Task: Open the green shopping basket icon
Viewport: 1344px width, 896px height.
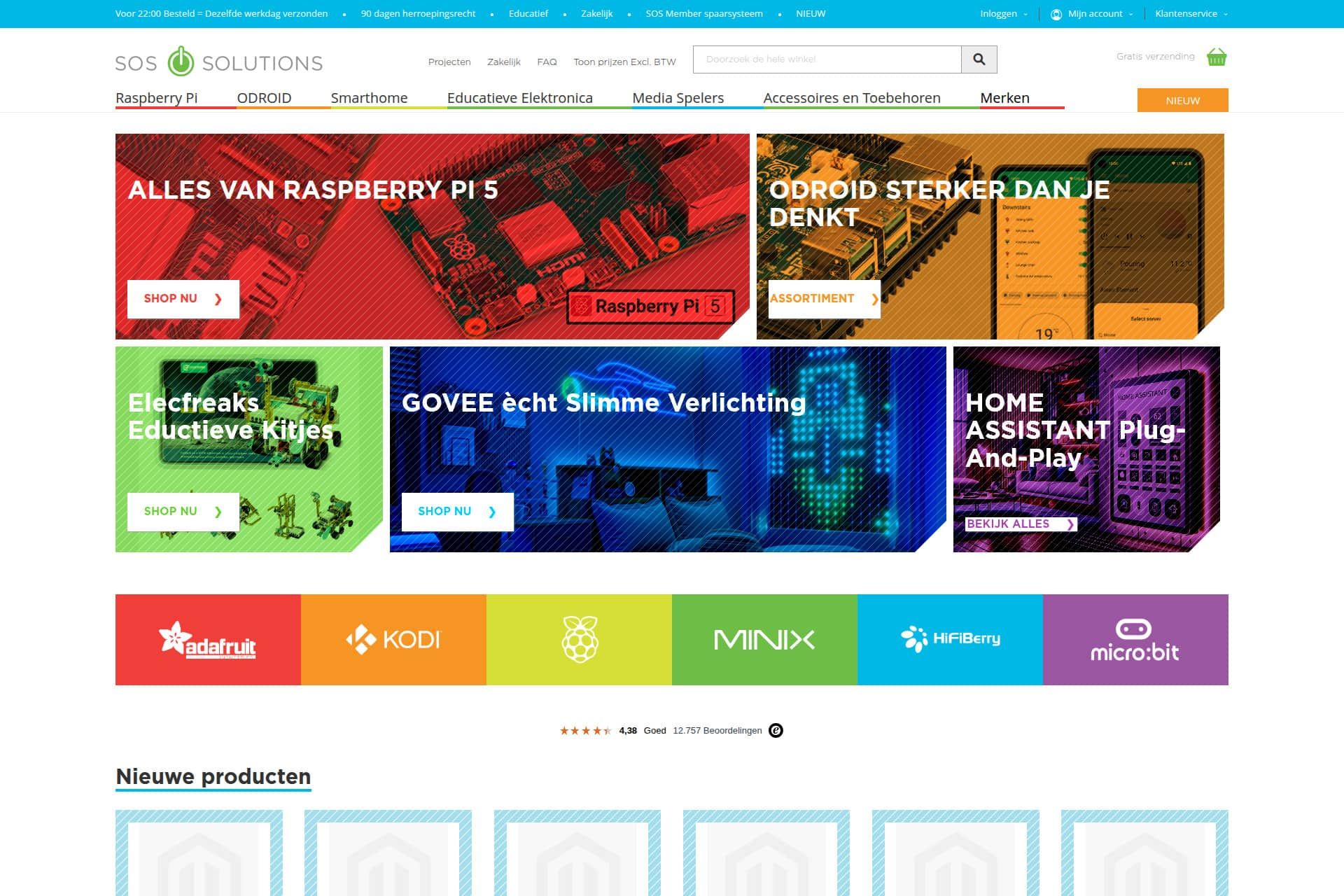Action: point(1217,57)
